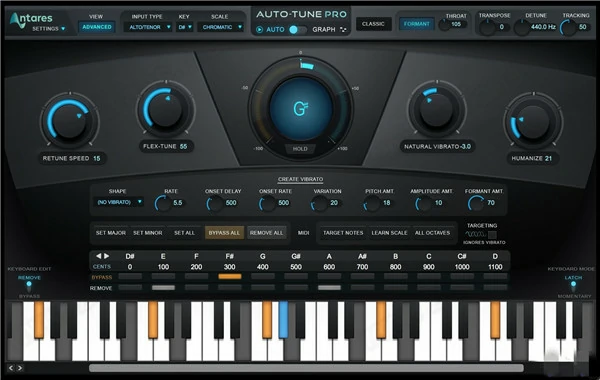The image size is (600, 380).
Task: Click the Flex-Tune knob
Action: (x=166, y=110)
